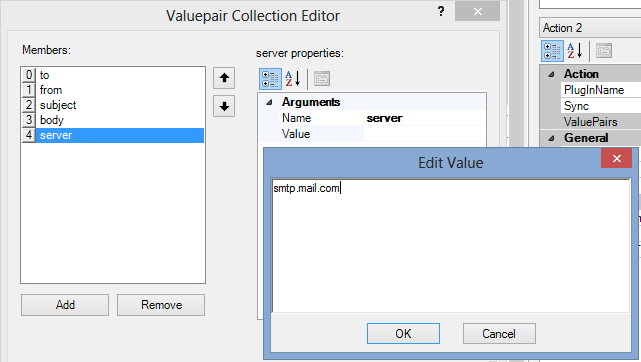Sort server properties alphabetically

[293, 79]
